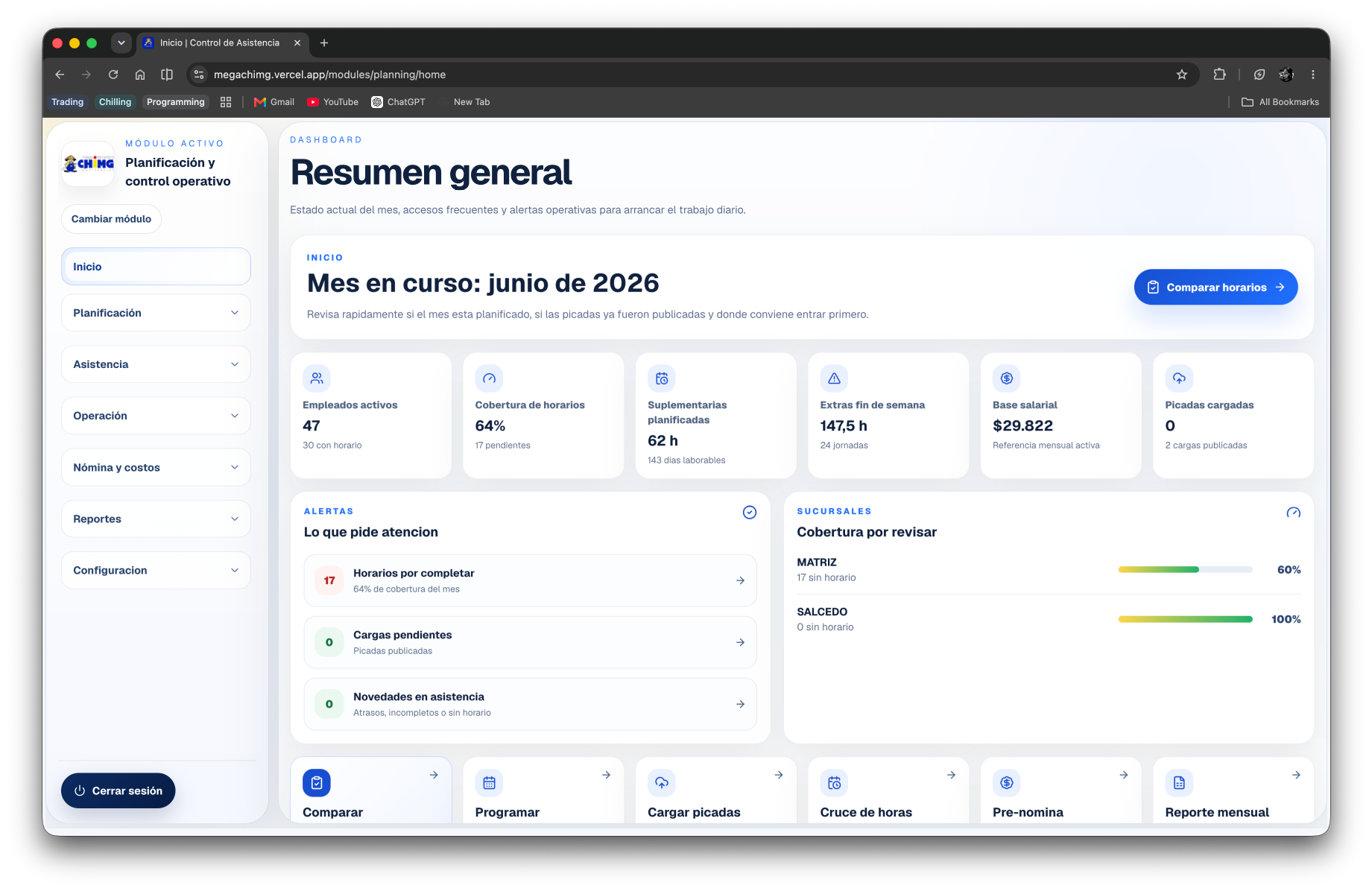Click the arrow on Horarios por completar row
This screenshot has height=891, width=1372.
click(x=740, y=580)
